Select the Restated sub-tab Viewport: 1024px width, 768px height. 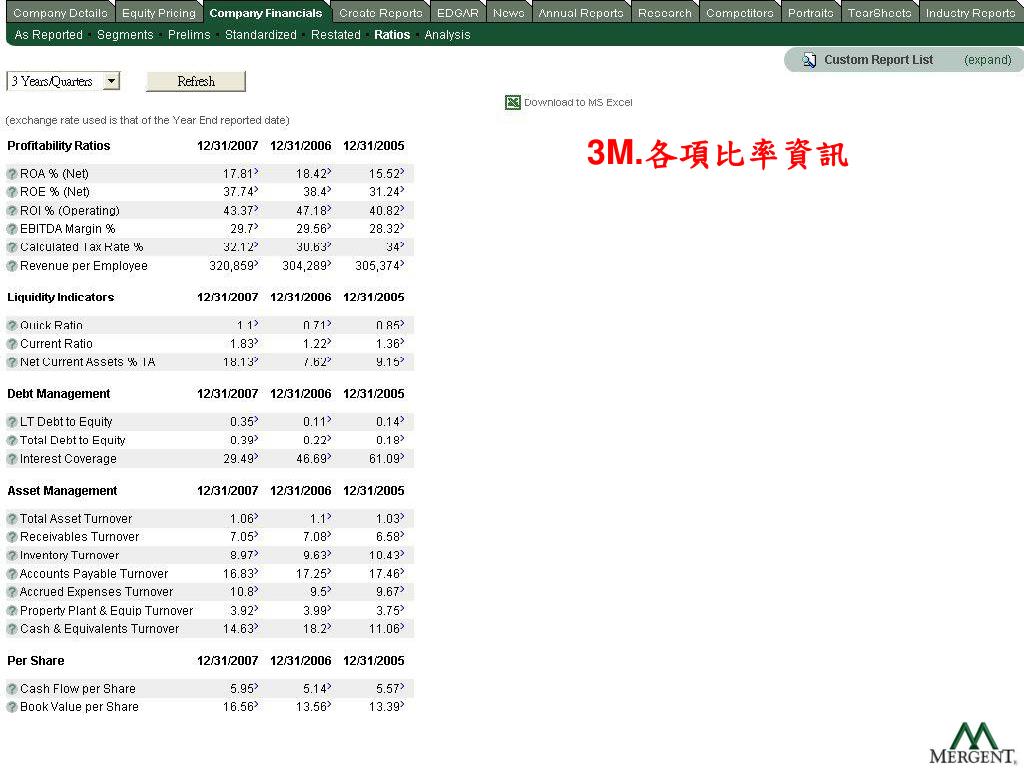click(336, 35)
